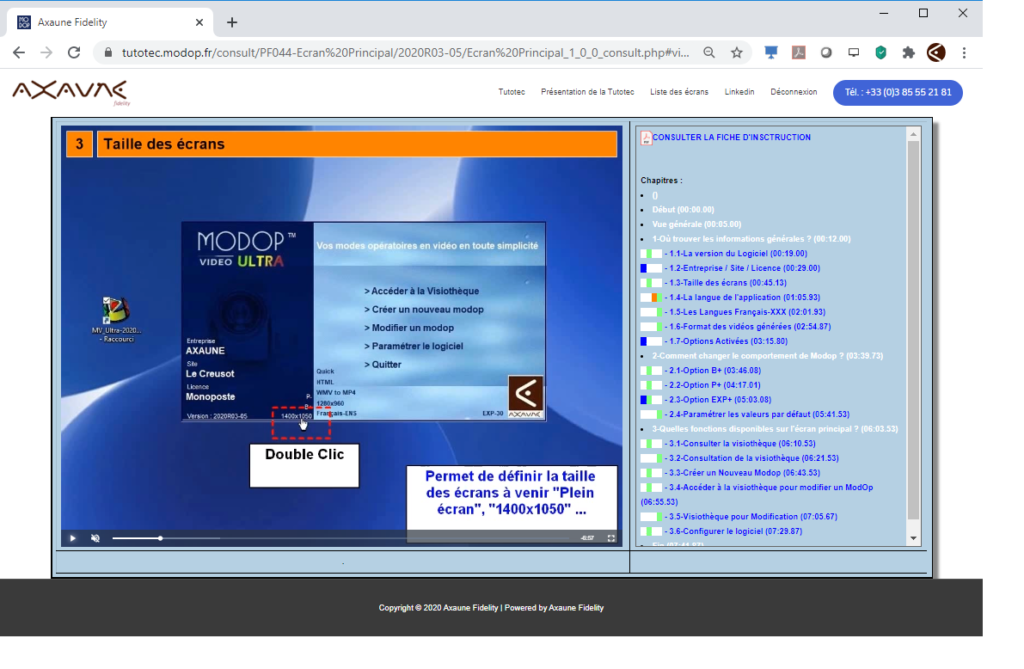The image size is (1024, 669).
Task: Close the Axaune Fidelity tab
Action: pyautogui.click(x=199, y=22)
